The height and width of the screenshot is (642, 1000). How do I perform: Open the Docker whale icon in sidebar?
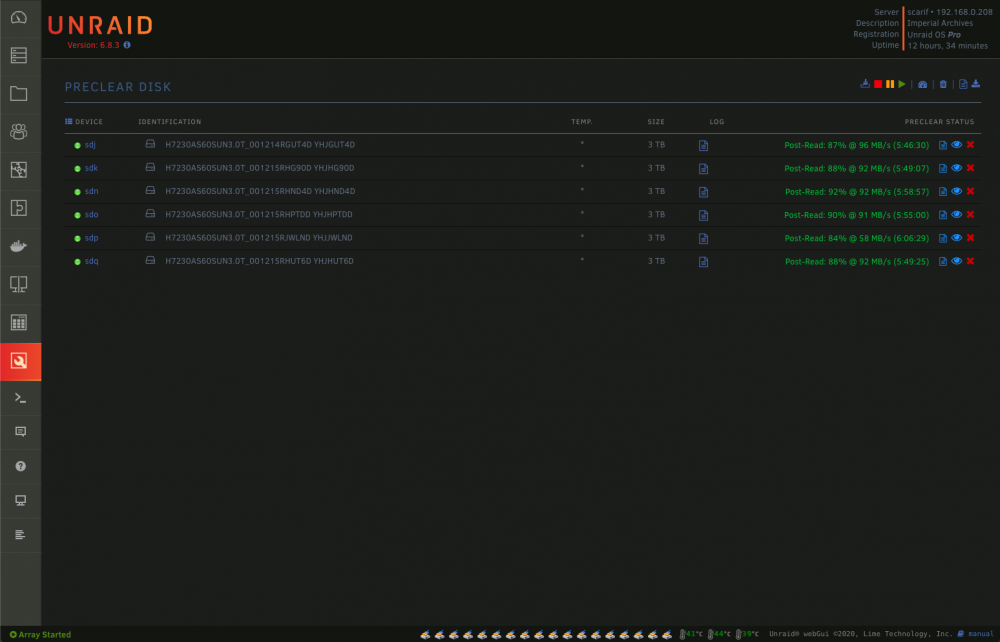(18, 246)
